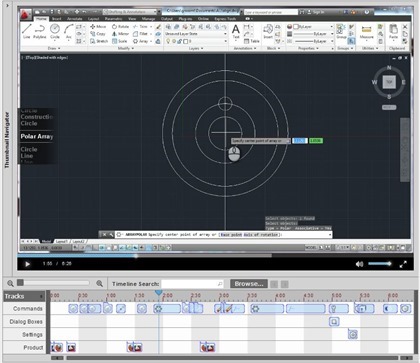Click the Browse... button
The width and height of the screenshot is (420, 363).
coord(249,284)
